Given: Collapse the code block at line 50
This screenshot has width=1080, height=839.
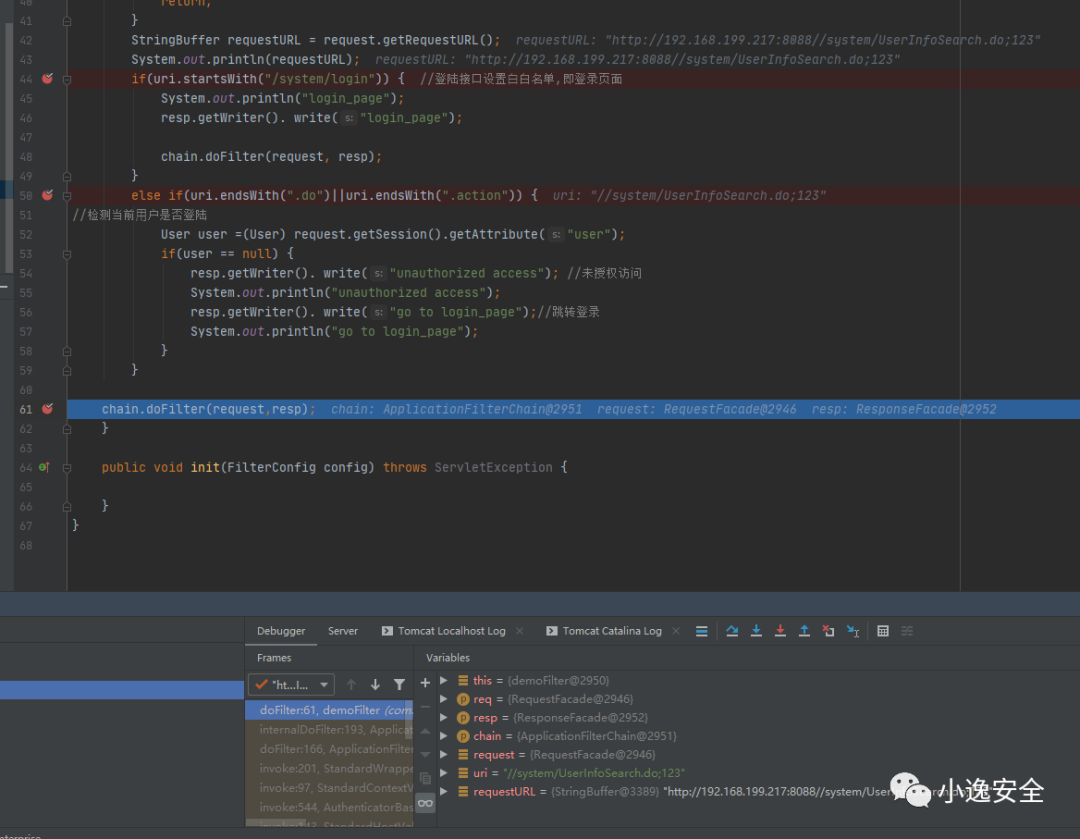Looking at the screenshot, I should point(67,196).
